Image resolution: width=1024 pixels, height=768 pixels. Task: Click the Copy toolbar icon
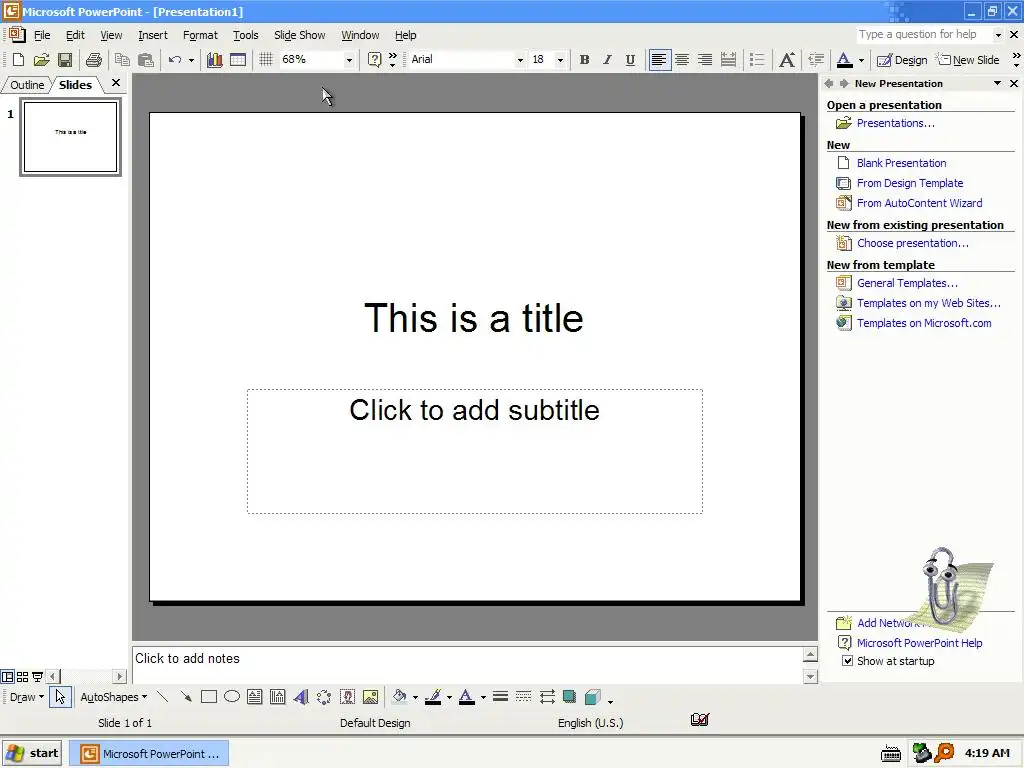[x=122, y=59]
